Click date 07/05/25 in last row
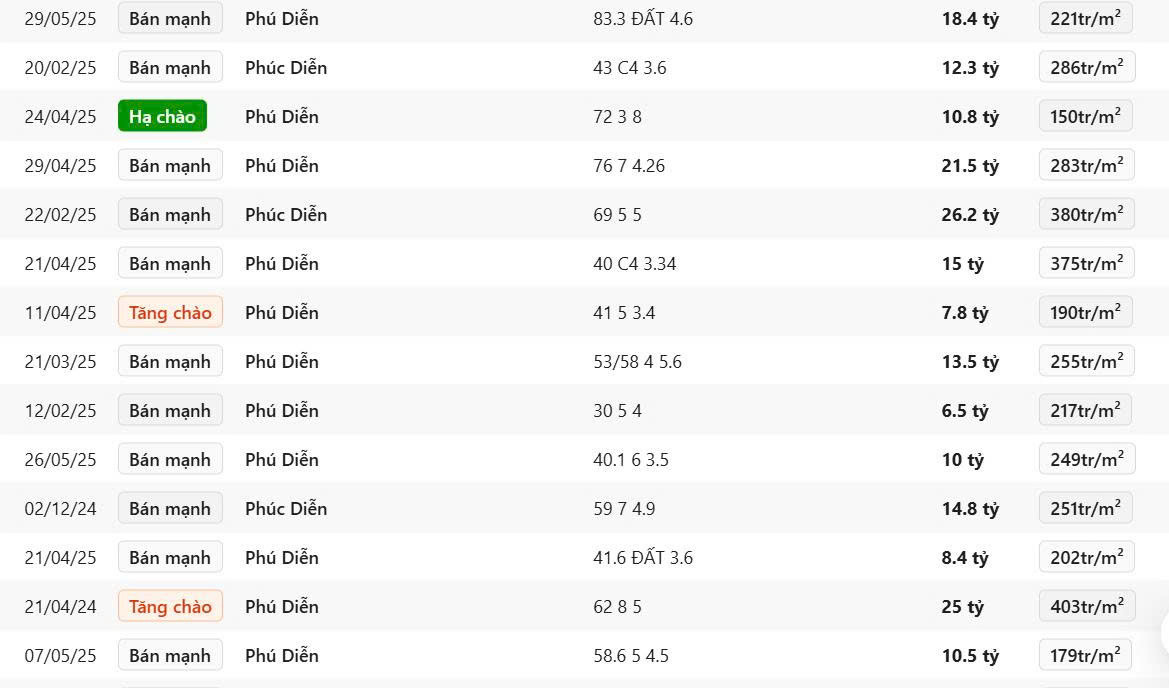This screenshot has width=1169, height=688. pos(60,656)
